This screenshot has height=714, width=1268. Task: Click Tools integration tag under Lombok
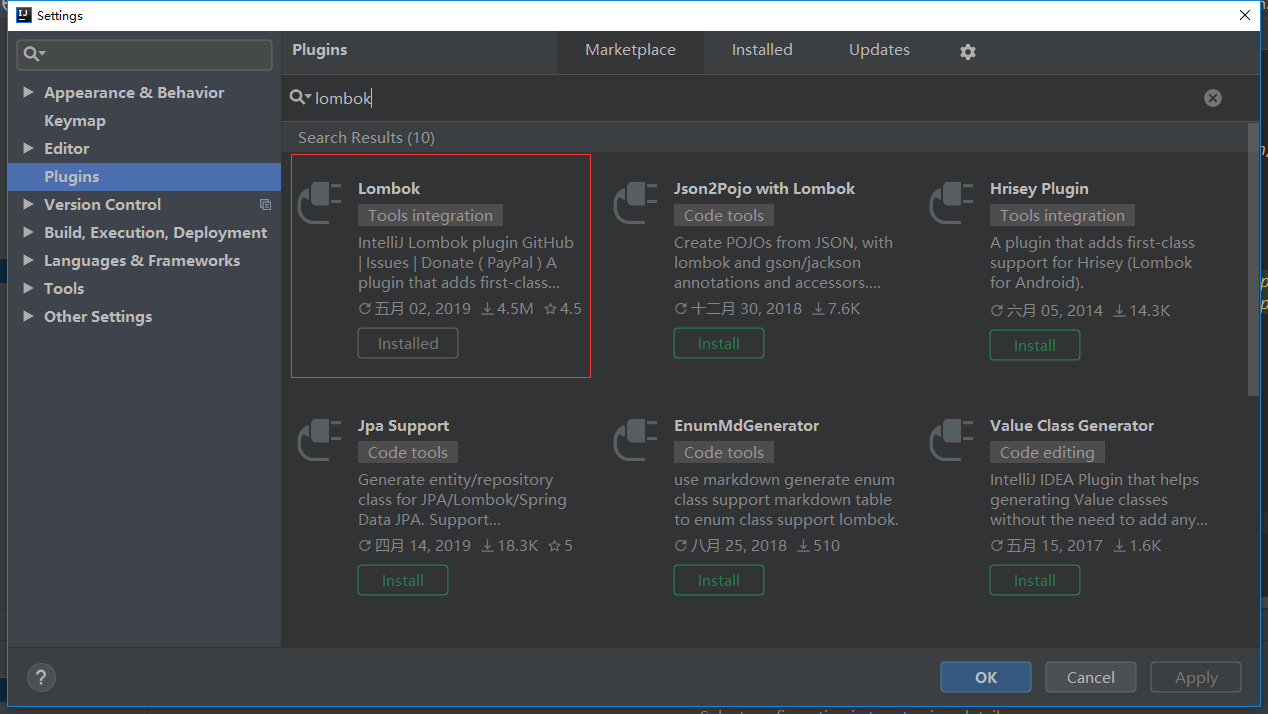tap(430, 215)
